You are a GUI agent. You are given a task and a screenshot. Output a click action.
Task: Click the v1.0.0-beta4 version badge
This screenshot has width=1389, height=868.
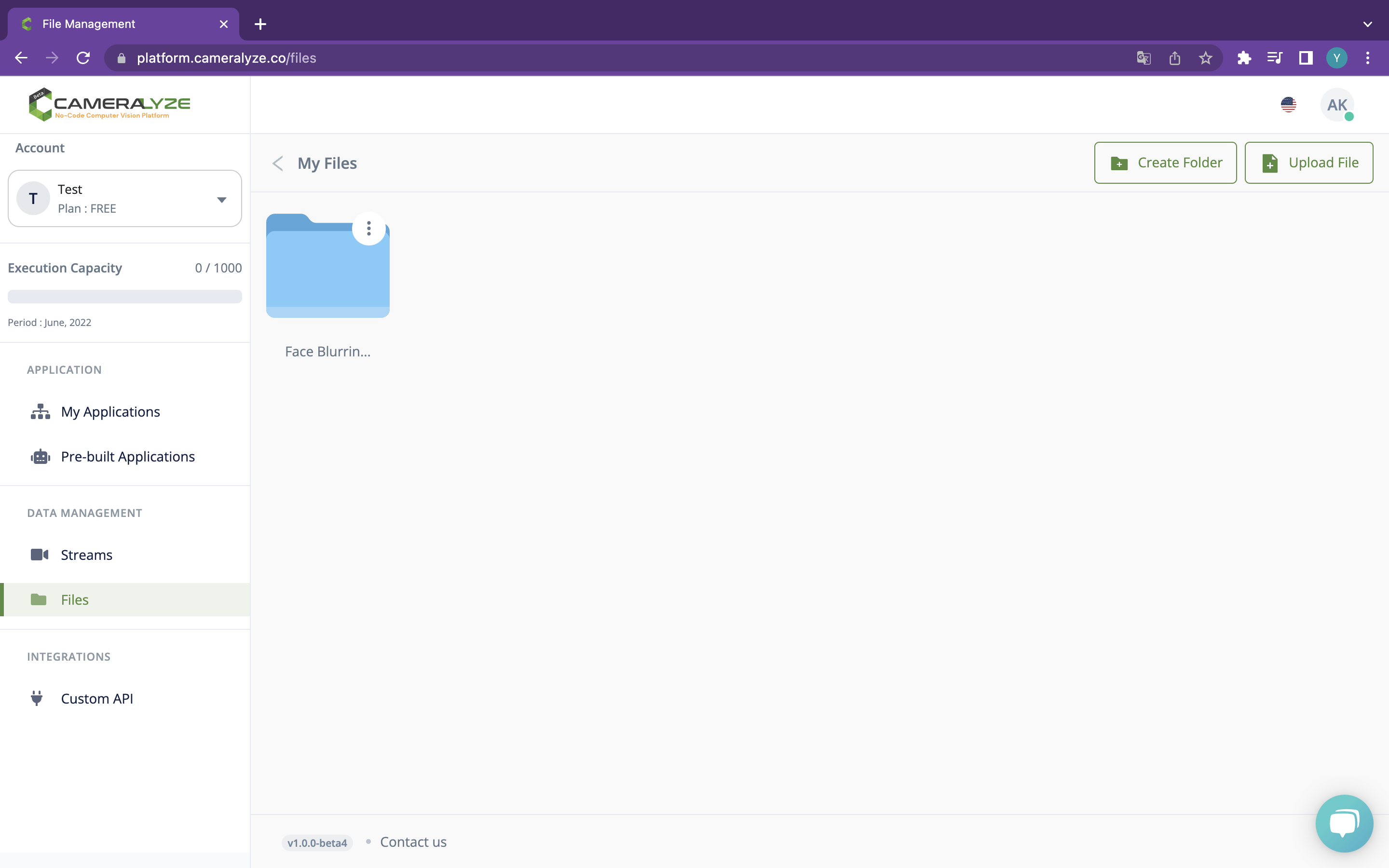point(317,843)
